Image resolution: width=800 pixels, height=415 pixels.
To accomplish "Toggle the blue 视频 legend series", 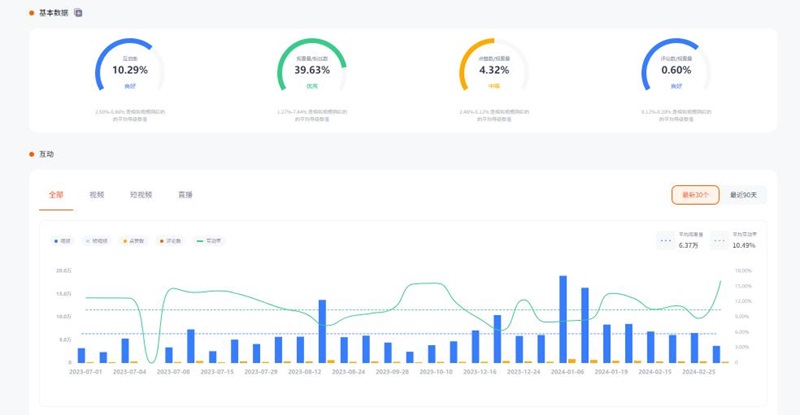I will (62, 241).
